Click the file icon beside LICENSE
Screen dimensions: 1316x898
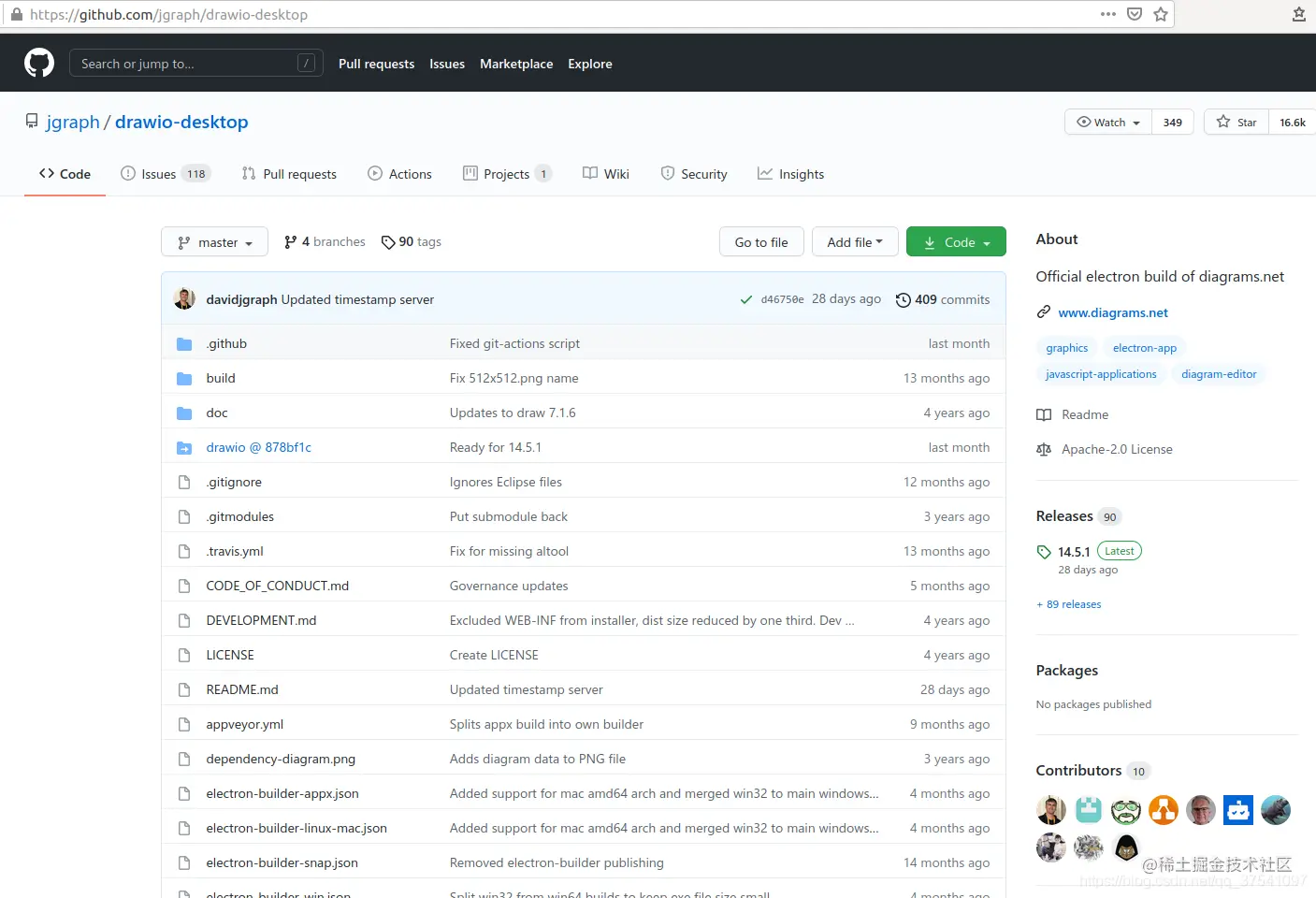click(184, 655)
